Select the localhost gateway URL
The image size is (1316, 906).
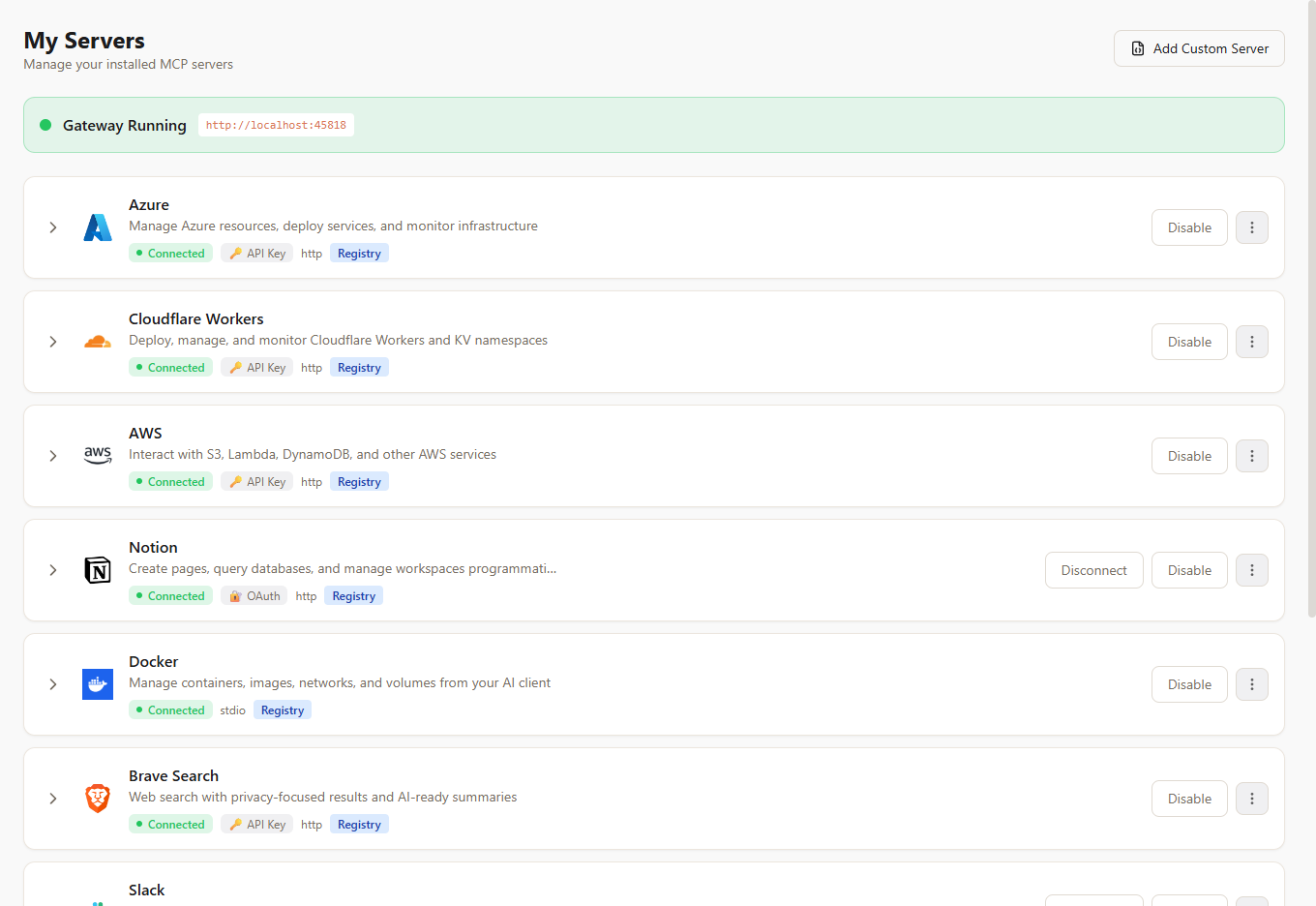276,125
